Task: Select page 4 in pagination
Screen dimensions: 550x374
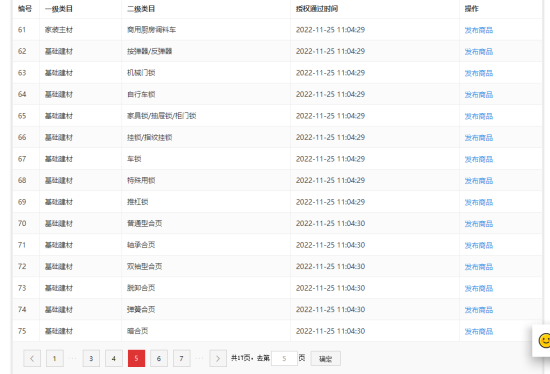Action: (x=114, y=358)
